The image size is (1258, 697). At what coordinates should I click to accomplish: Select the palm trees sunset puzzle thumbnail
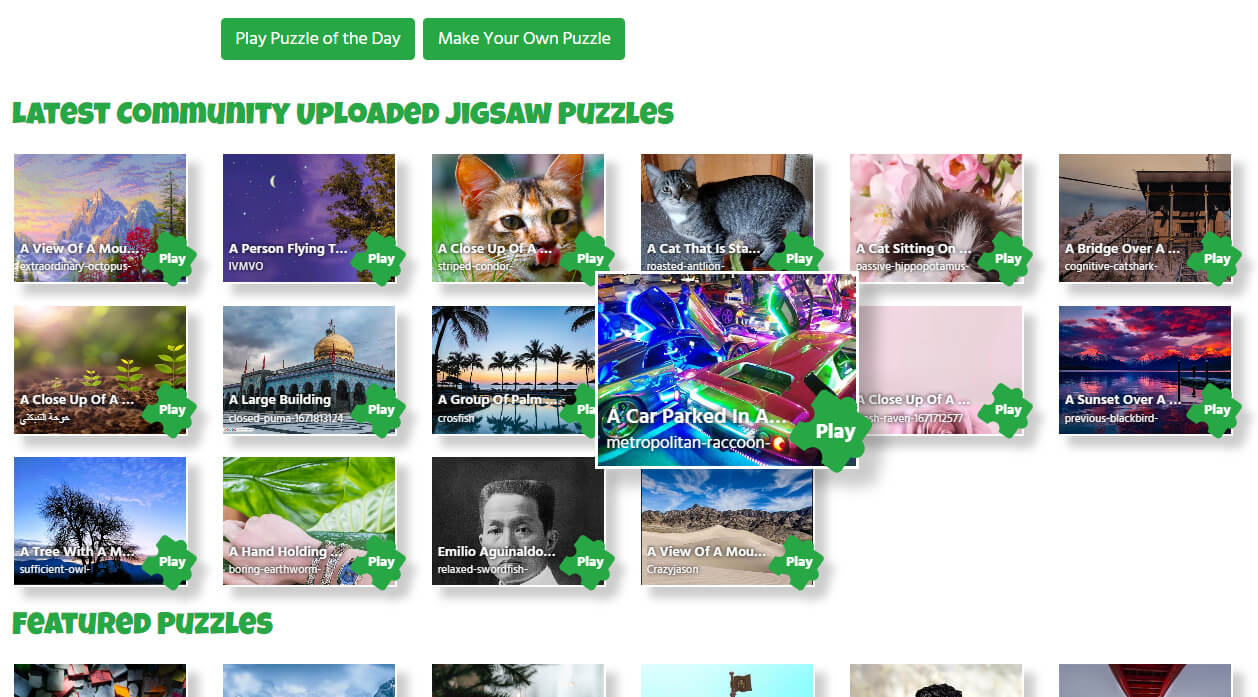pos(514,370)
